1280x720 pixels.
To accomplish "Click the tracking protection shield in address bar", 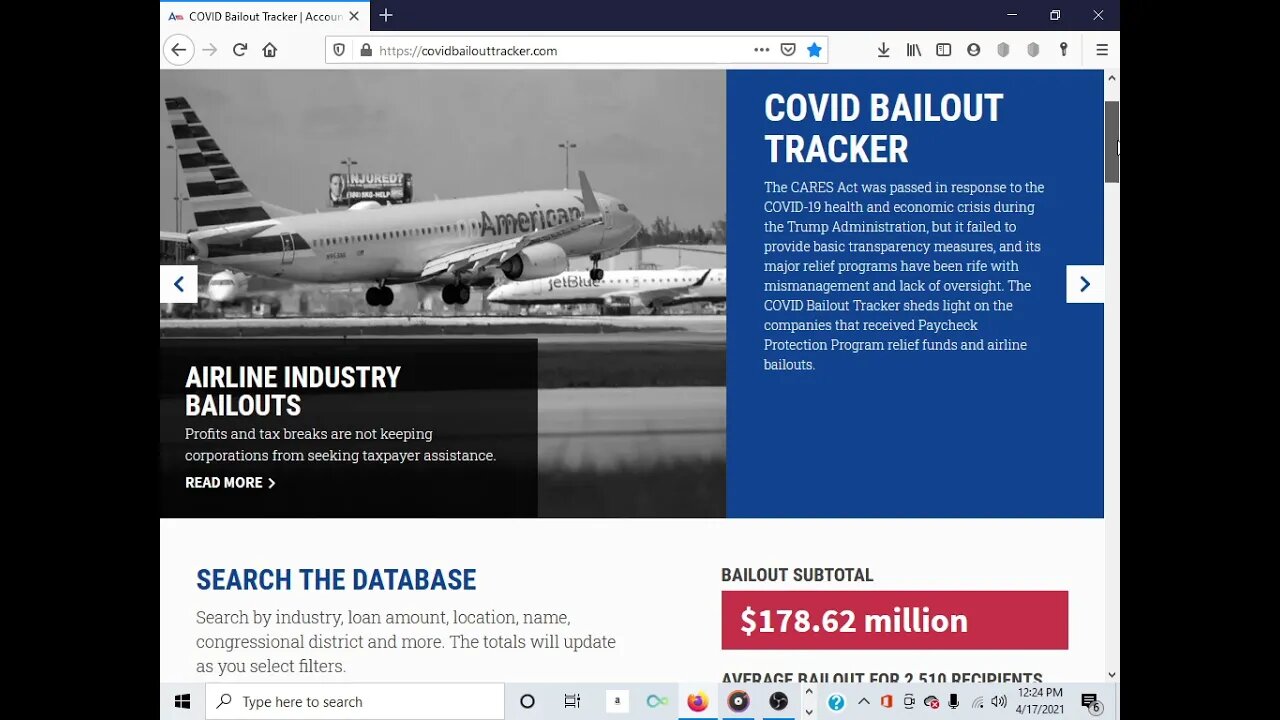I will pyautogui.click(x=339, y=50).
